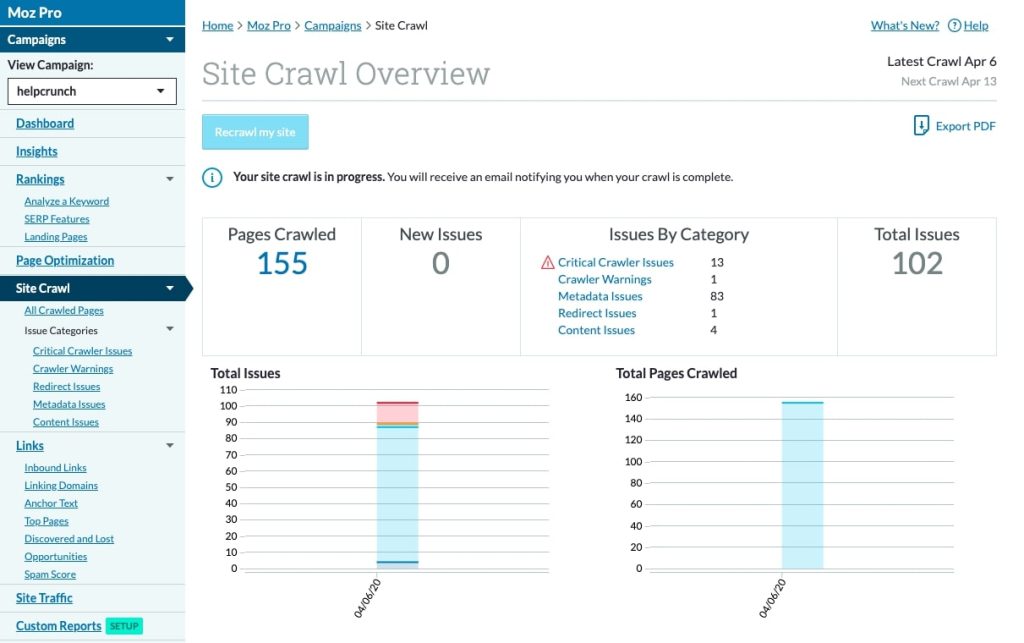Image resolution: width=1024 pixels, height=643 pixels.
Task: Click the info icon beside the crawl-in-progress notice
Action: pyautogui.click(x=211, y=177)
